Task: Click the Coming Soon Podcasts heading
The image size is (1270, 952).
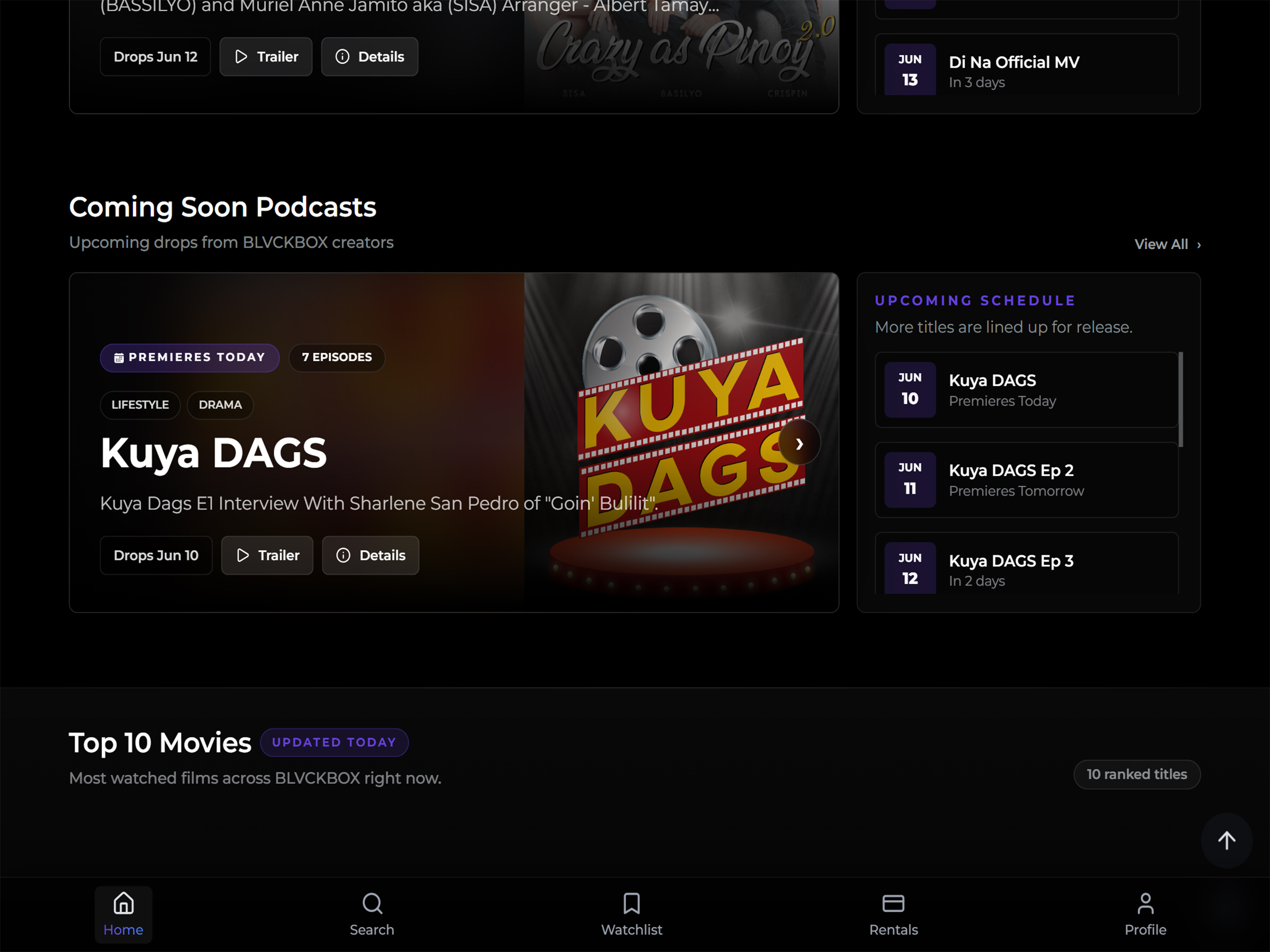Action: coord(223,207)
